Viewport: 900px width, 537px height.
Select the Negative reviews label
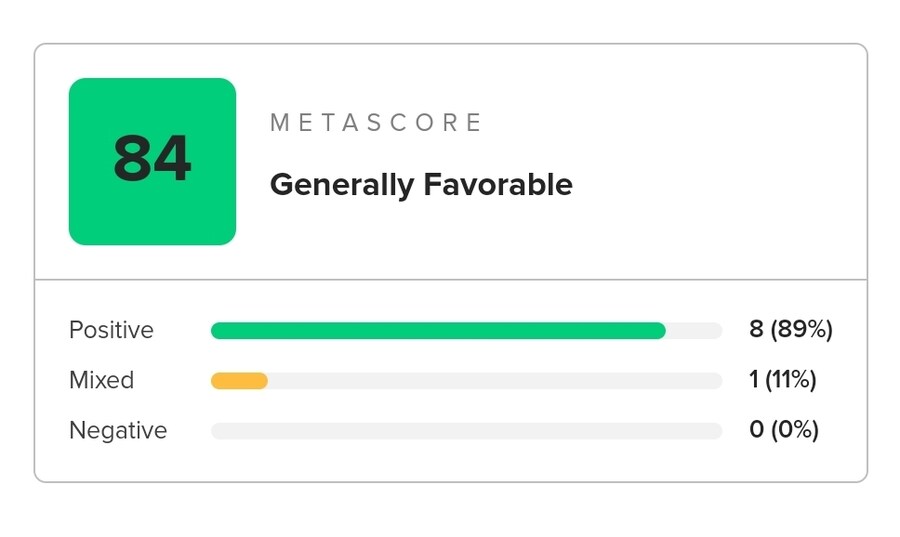pyautogui.click(x=118, y=430)
